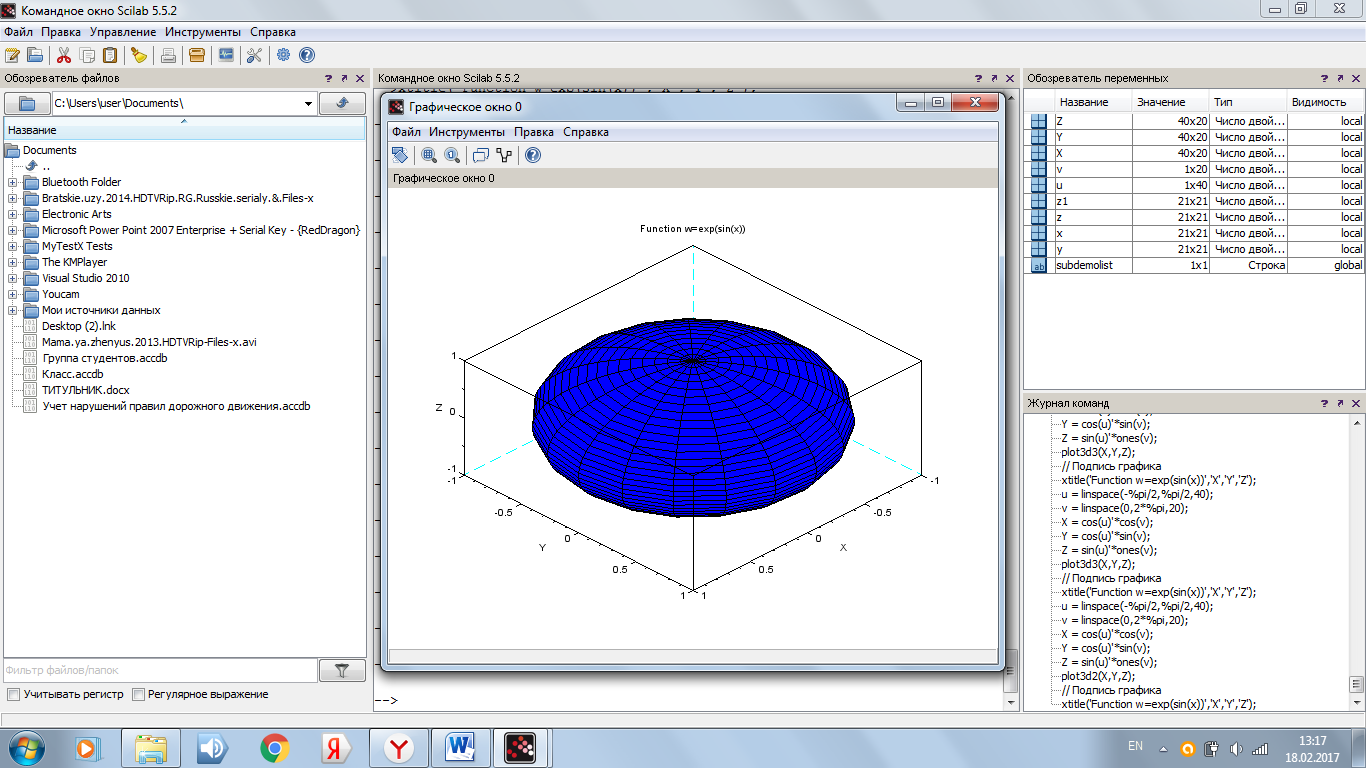Close the command history panel

coord(1358,403)
